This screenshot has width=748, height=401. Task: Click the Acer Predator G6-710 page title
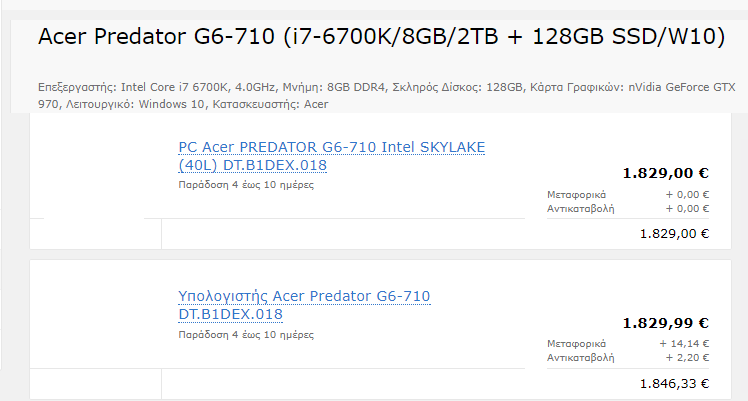pyautogui.click(x=381, y=38)
